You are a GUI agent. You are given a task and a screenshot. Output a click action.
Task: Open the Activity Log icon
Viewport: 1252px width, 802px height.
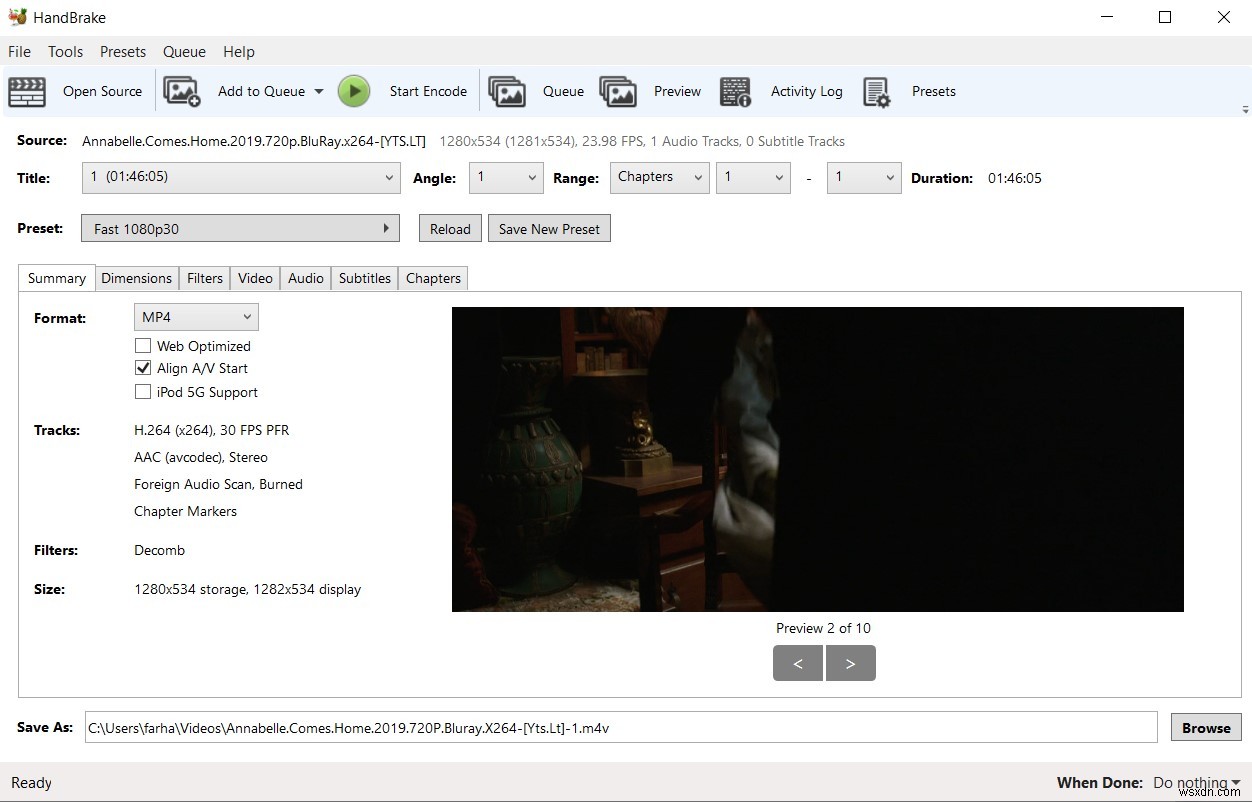coord(736,91)
